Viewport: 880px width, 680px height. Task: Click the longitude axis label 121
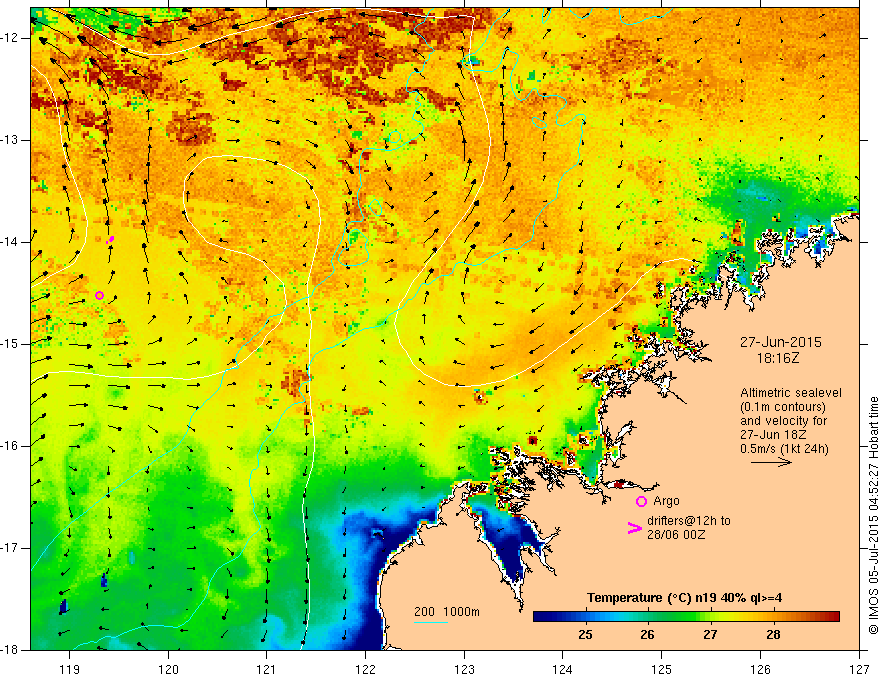(x=267, y=669)
